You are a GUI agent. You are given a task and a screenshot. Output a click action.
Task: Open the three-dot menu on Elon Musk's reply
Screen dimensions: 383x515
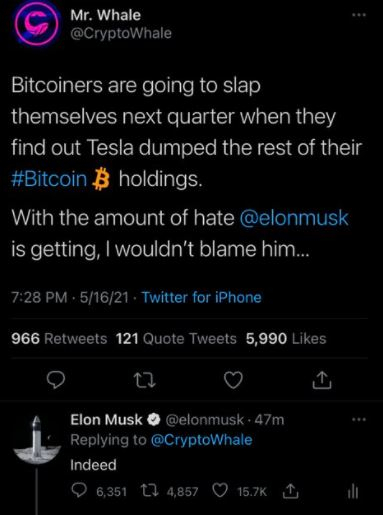tap(359, 419)
